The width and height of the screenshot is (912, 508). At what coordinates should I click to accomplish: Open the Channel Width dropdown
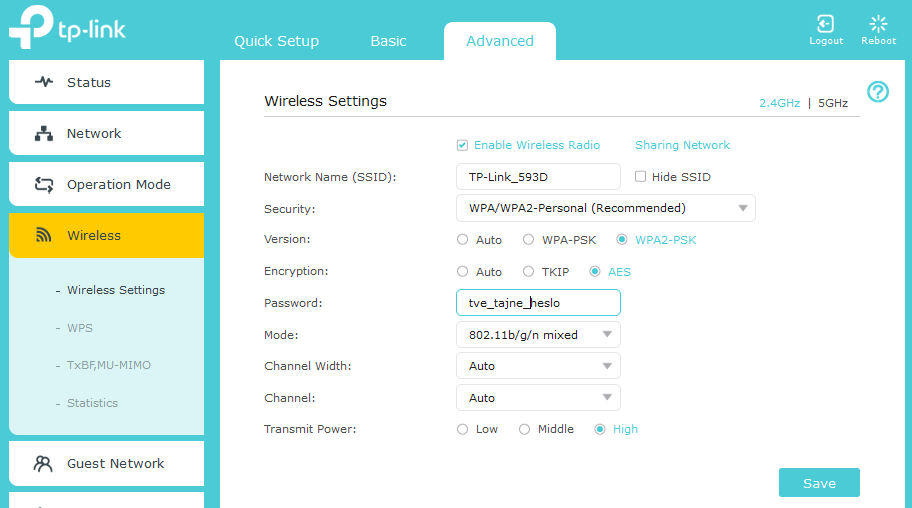(x=538, y=366)
